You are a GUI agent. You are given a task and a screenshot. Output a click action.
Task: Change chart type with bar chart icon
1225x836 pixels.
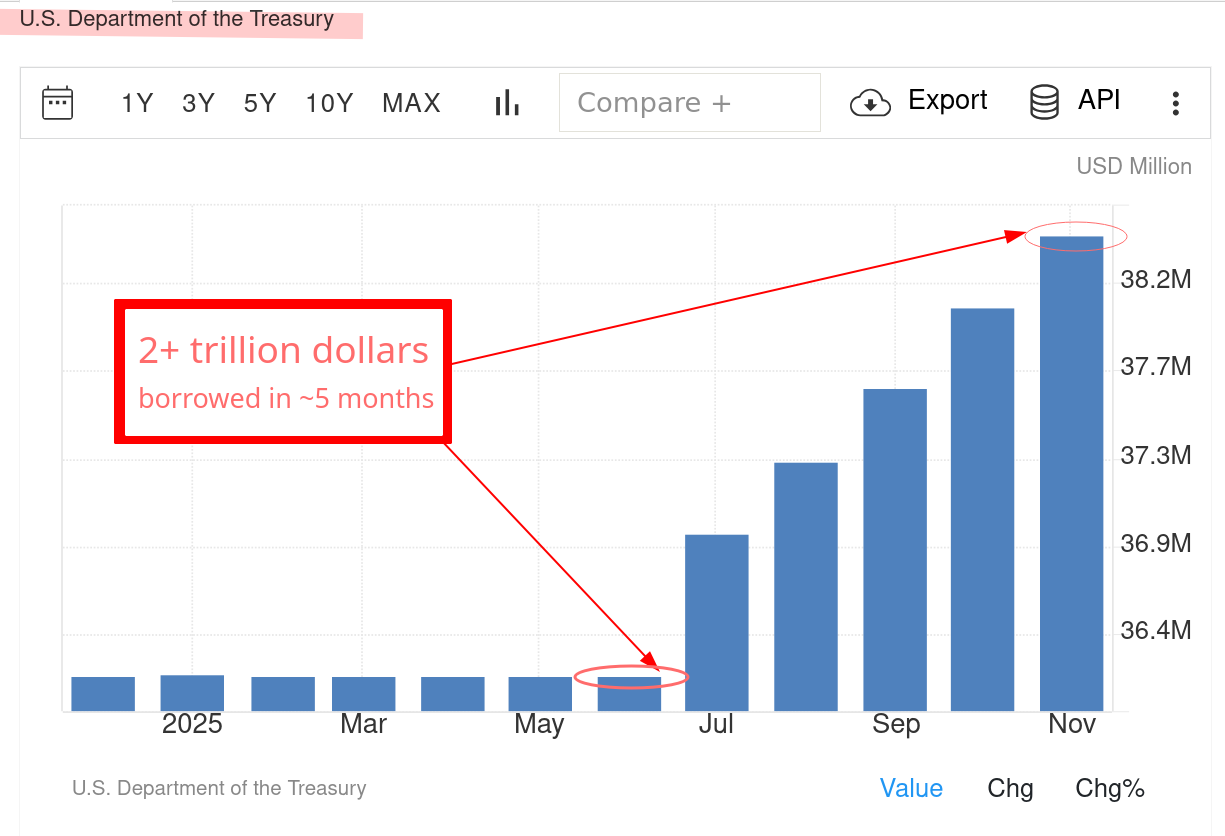508,102
